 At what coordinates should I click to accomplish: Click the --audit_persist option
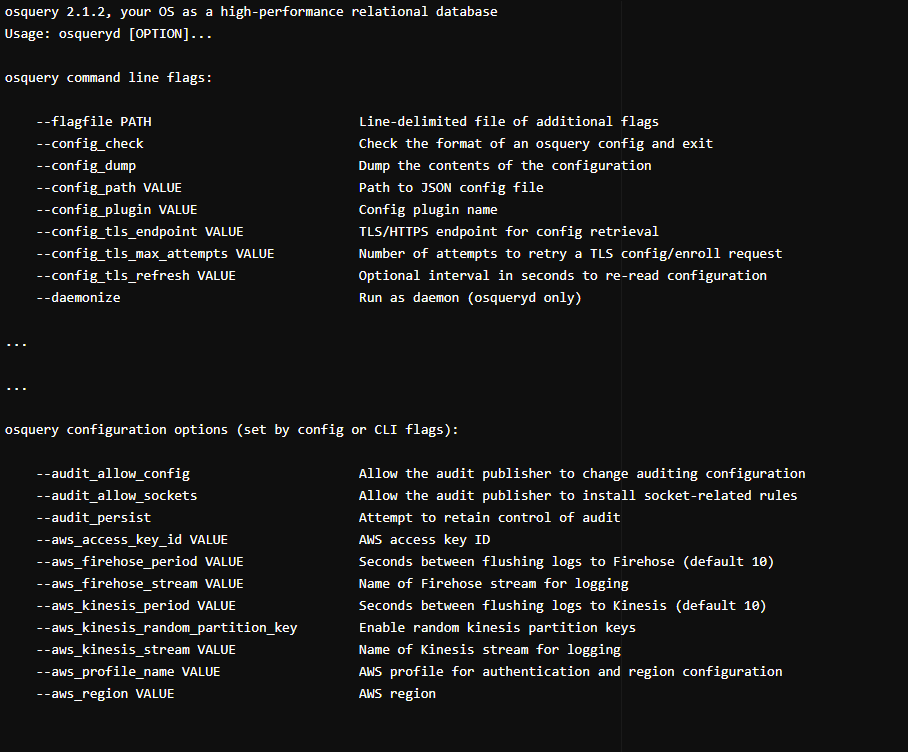tap(94, 518)
